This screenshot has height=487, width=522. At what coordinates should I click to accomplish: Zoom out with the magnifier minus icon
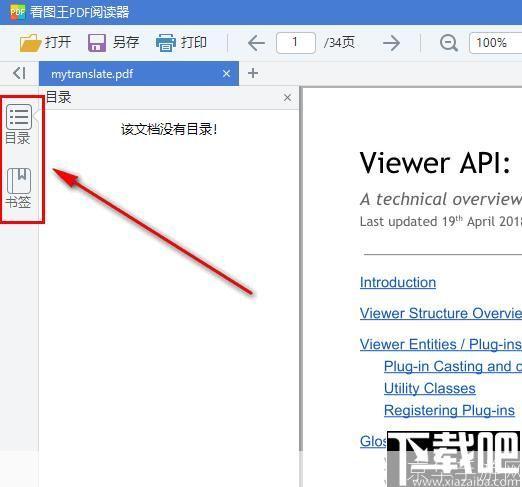(449, 43)
